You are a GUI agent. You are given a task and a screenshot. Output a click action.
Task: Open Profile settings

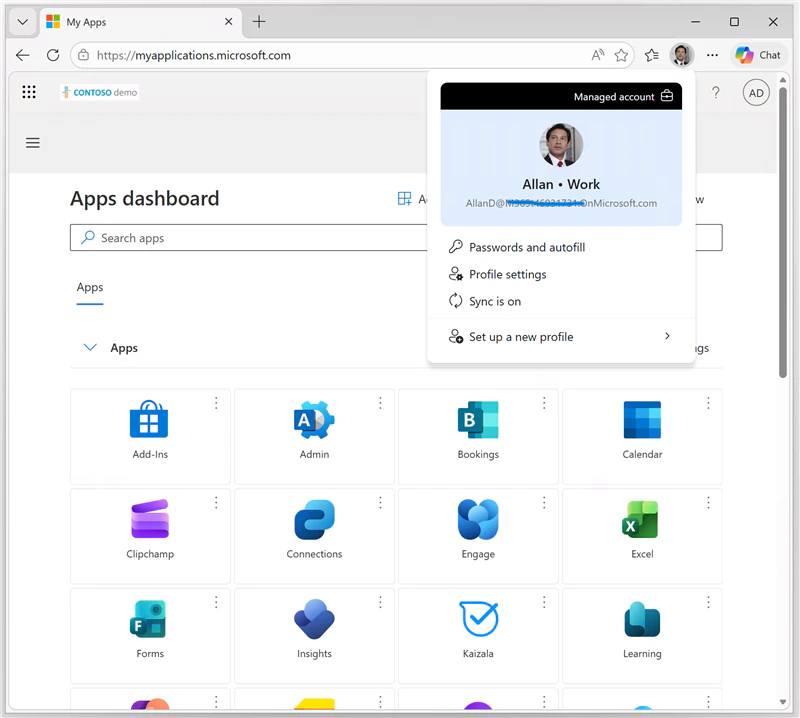[561, 275]
